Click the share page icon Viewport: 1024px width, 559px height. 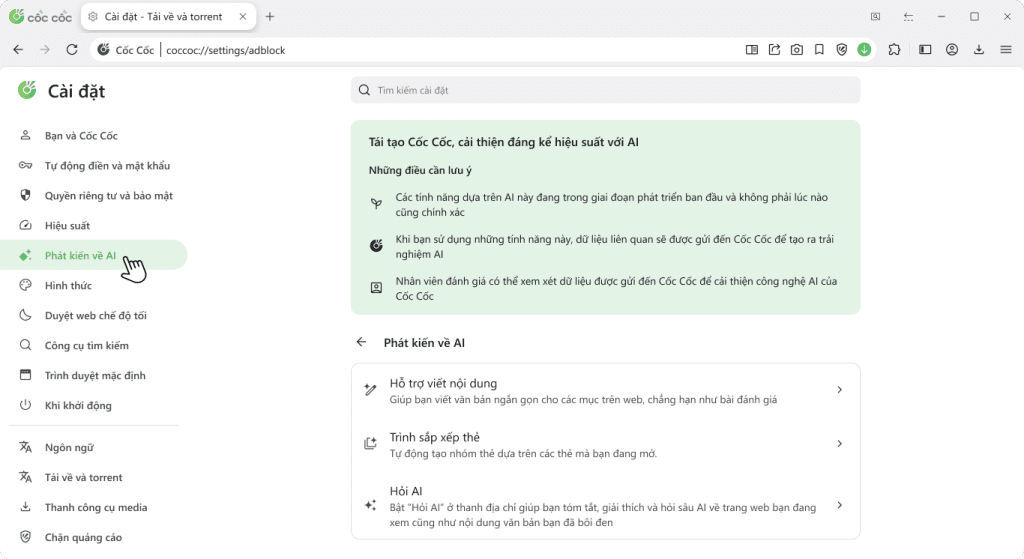tap(774, 50)
